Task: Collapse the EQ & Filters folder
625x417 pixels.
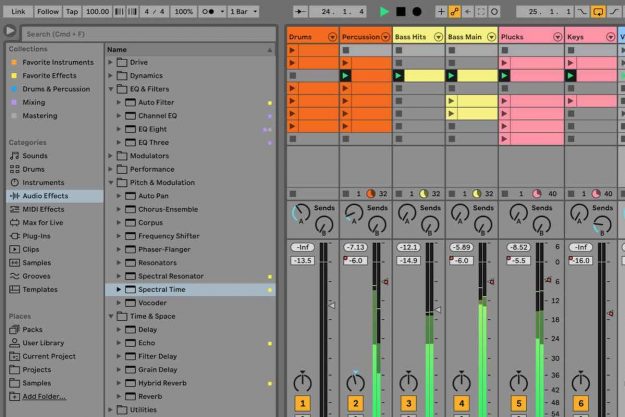Action: point(110,89)
